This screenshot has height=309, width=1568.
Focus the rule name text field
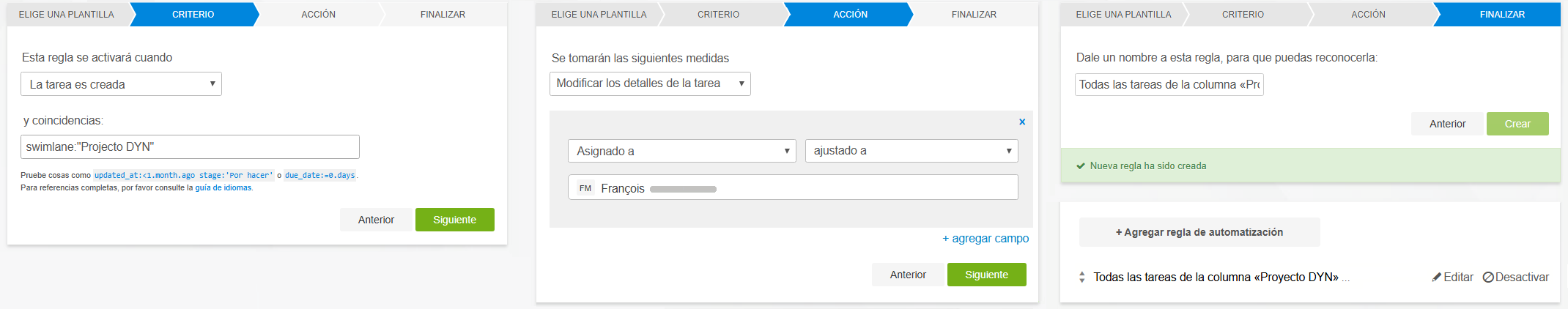1169,85
